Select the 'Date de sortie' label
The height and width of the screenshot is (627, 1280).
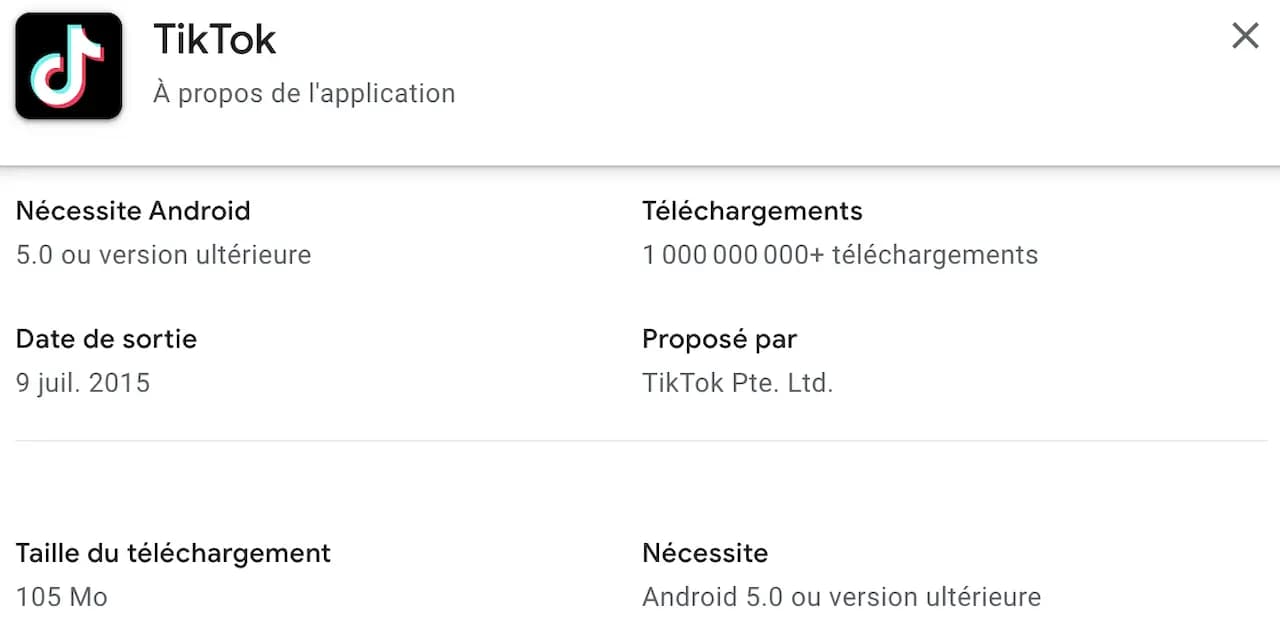coord(106,339)
